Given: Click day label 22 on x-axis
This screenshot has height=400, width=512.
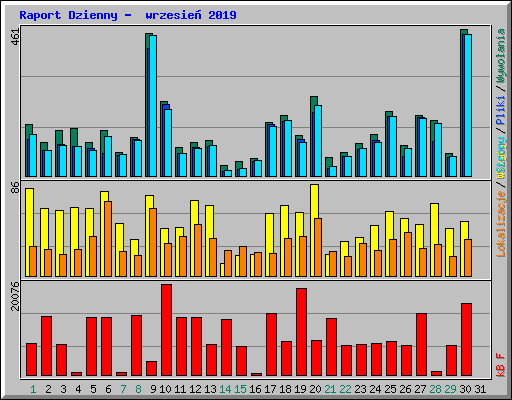Looking at the screenshot, I should pos(345,389).
